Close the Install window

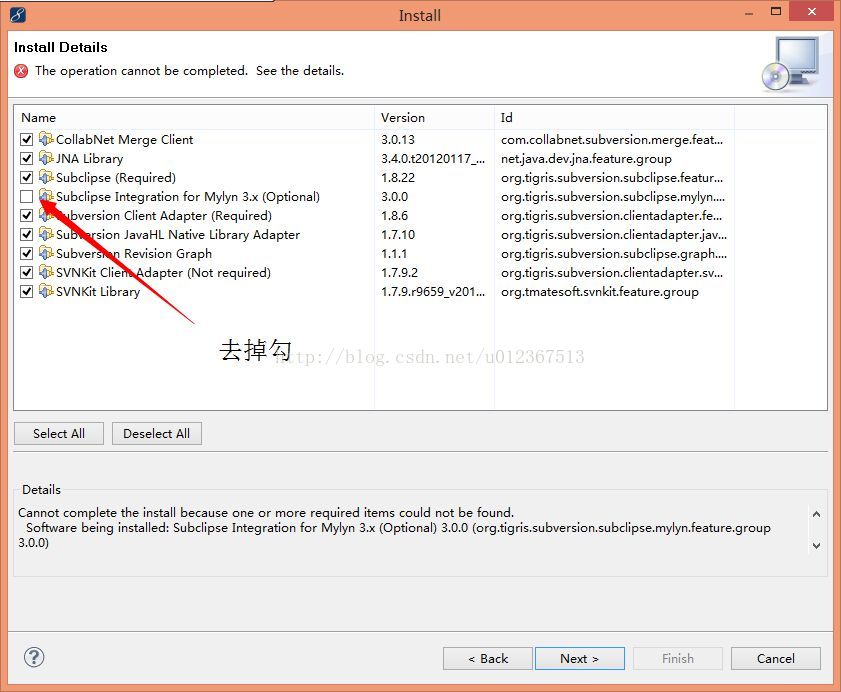[812, 11]
